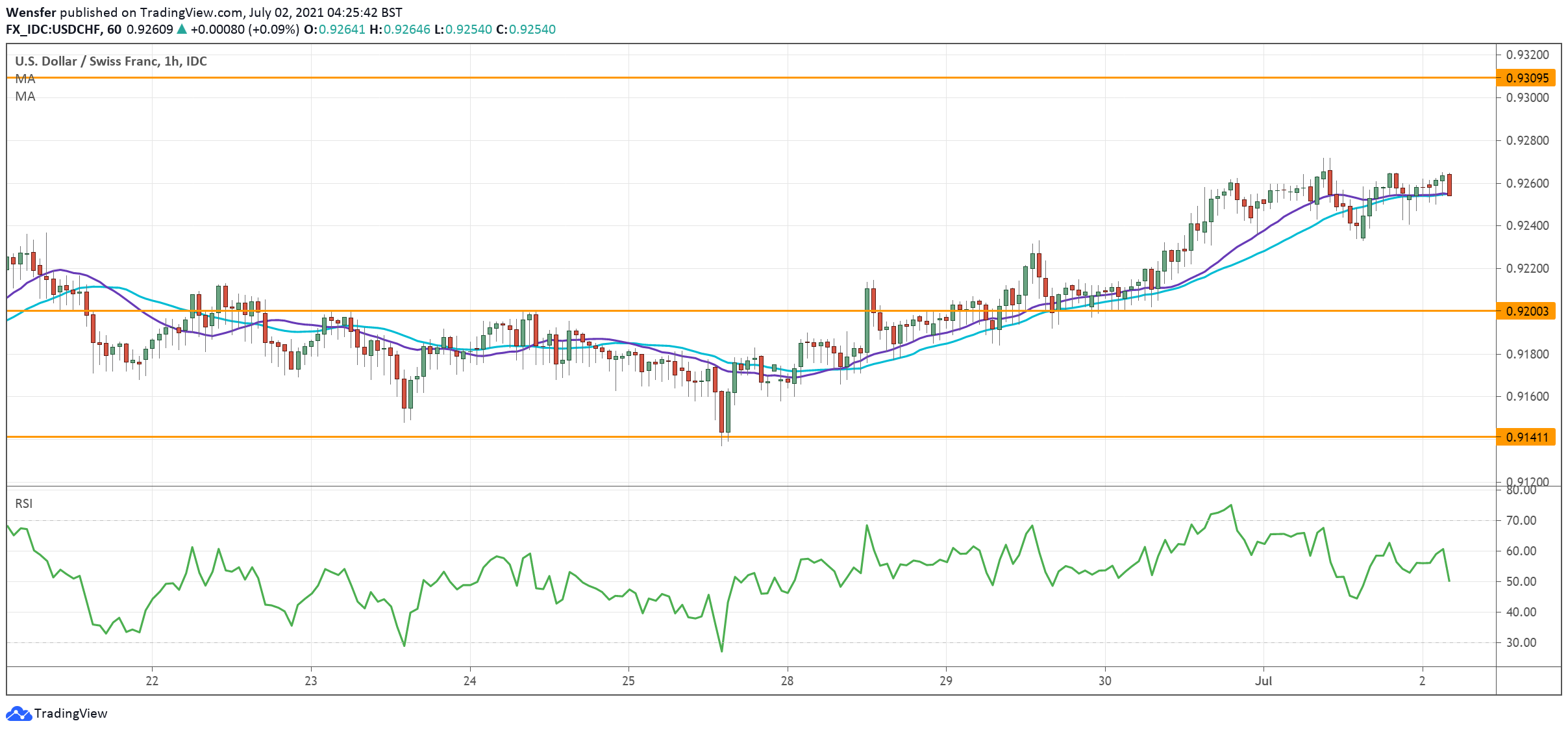The image size is (1568, 732).
Task: Click the first MA indicator label
Action: tap(25, 79)
